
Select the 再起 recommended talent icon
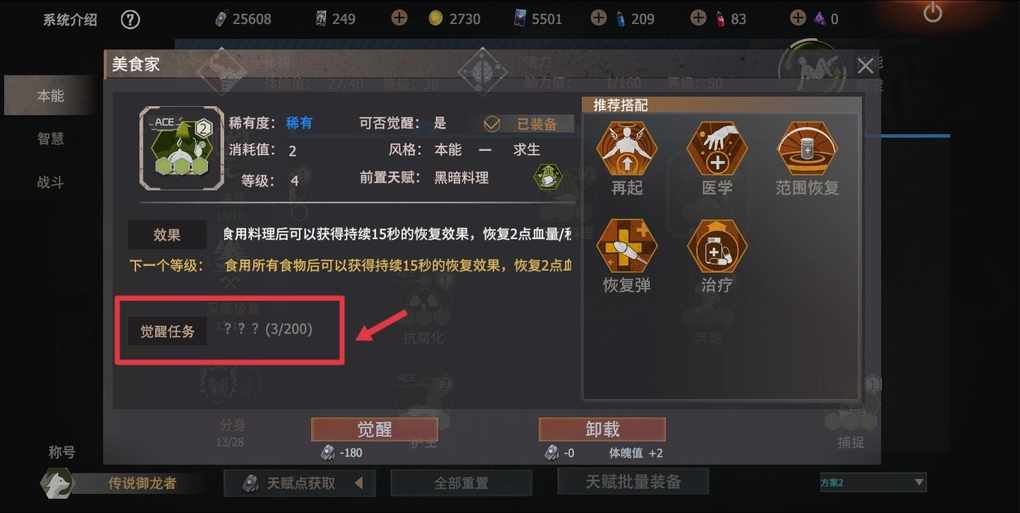click(x=626, y=148)
